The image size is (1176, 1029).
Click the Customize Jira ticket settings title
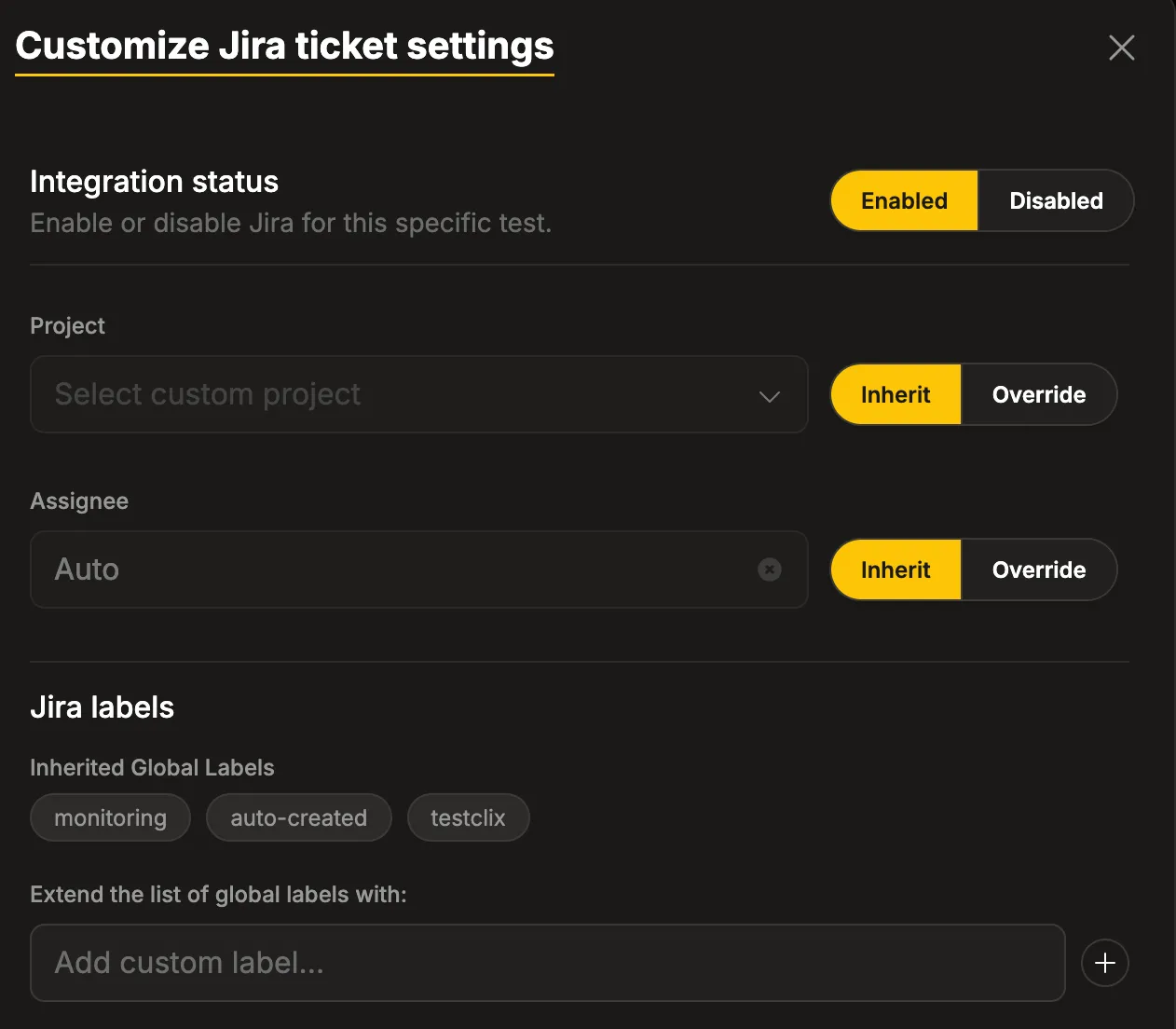[x=285, y=47]
